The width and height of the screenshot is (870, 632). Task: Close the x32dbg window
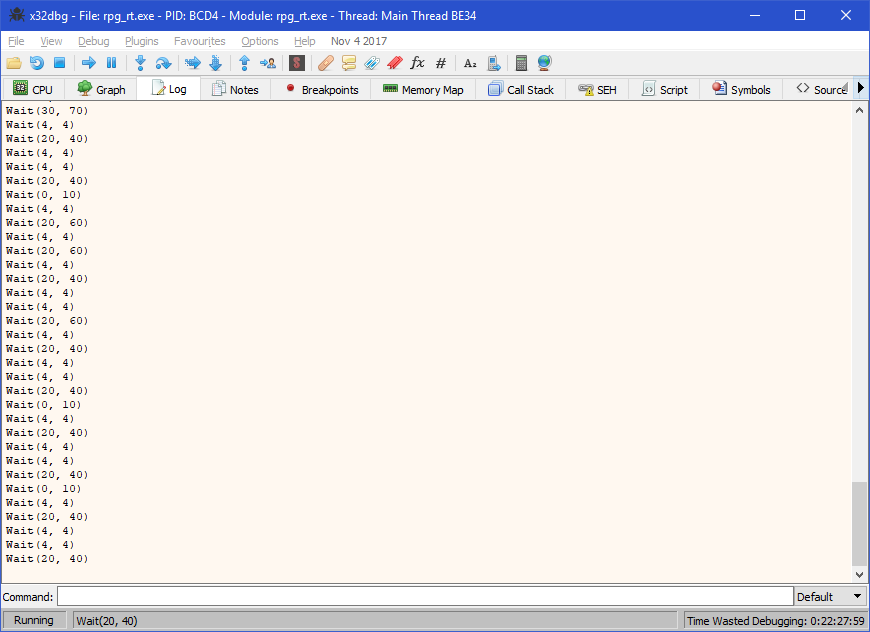pyautogui.click(x=846, y=16)
